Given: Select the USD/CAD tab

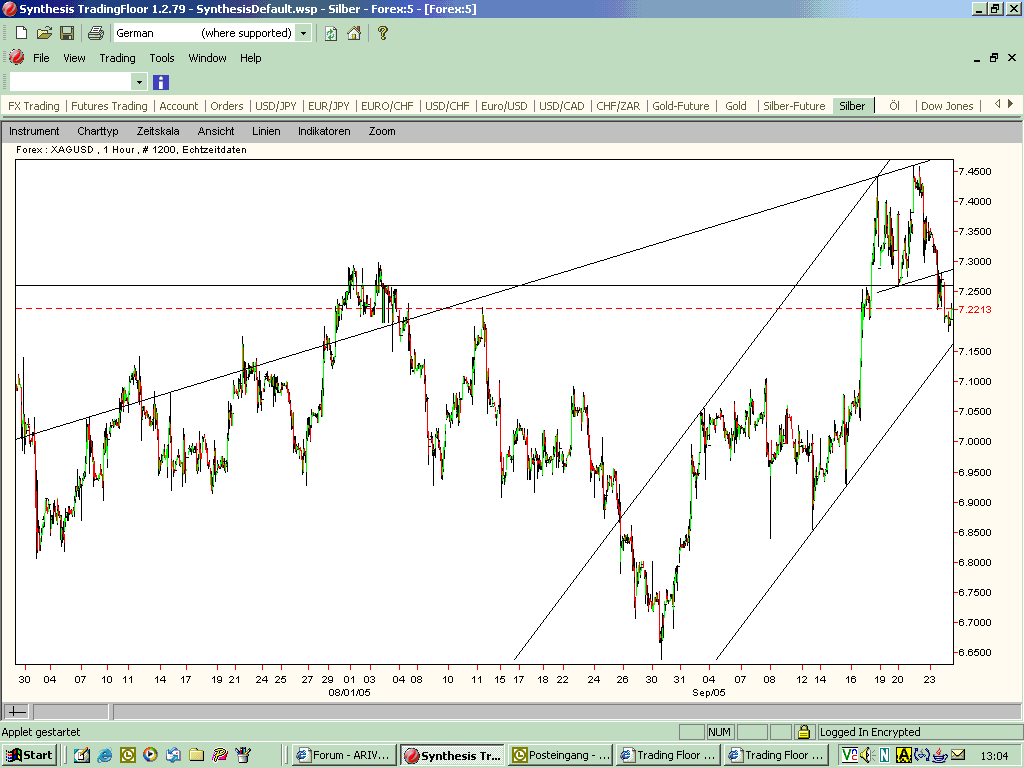Looking at the screenshot, I should (x=562, y=106).
